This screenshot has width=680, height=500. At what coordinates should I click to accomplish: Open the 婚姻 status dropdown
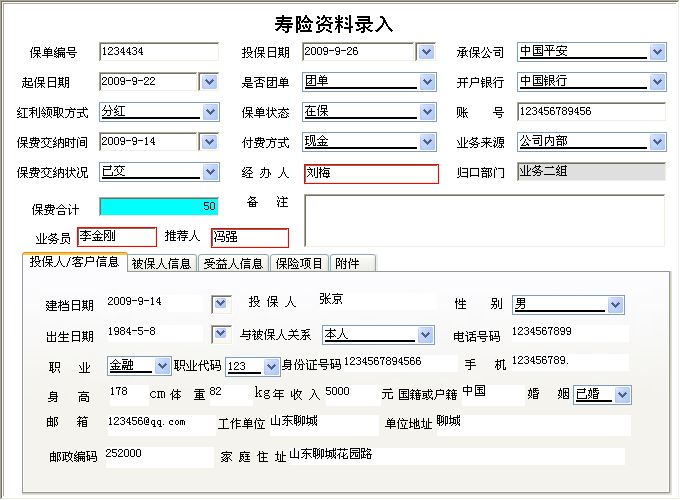pos(623,395)
